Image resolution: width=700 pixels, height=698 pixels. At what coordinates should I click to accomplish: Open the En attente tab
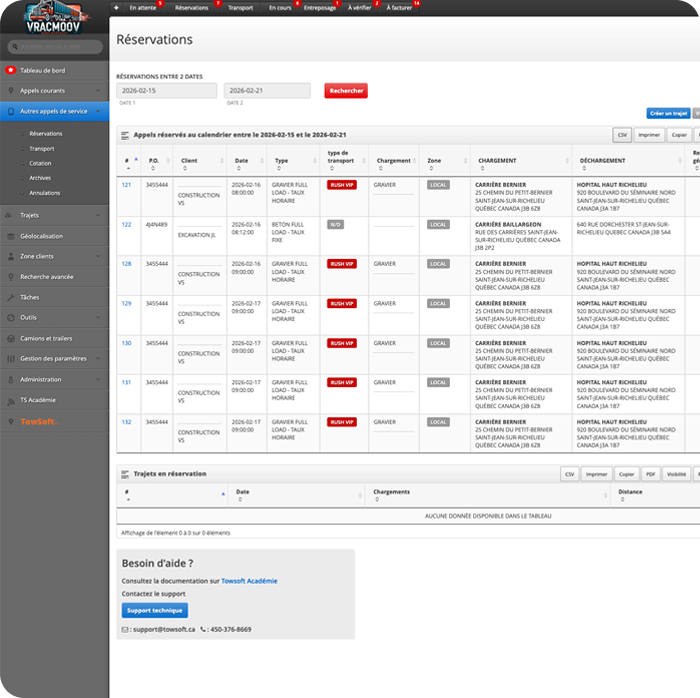click(x=143, y=8)
